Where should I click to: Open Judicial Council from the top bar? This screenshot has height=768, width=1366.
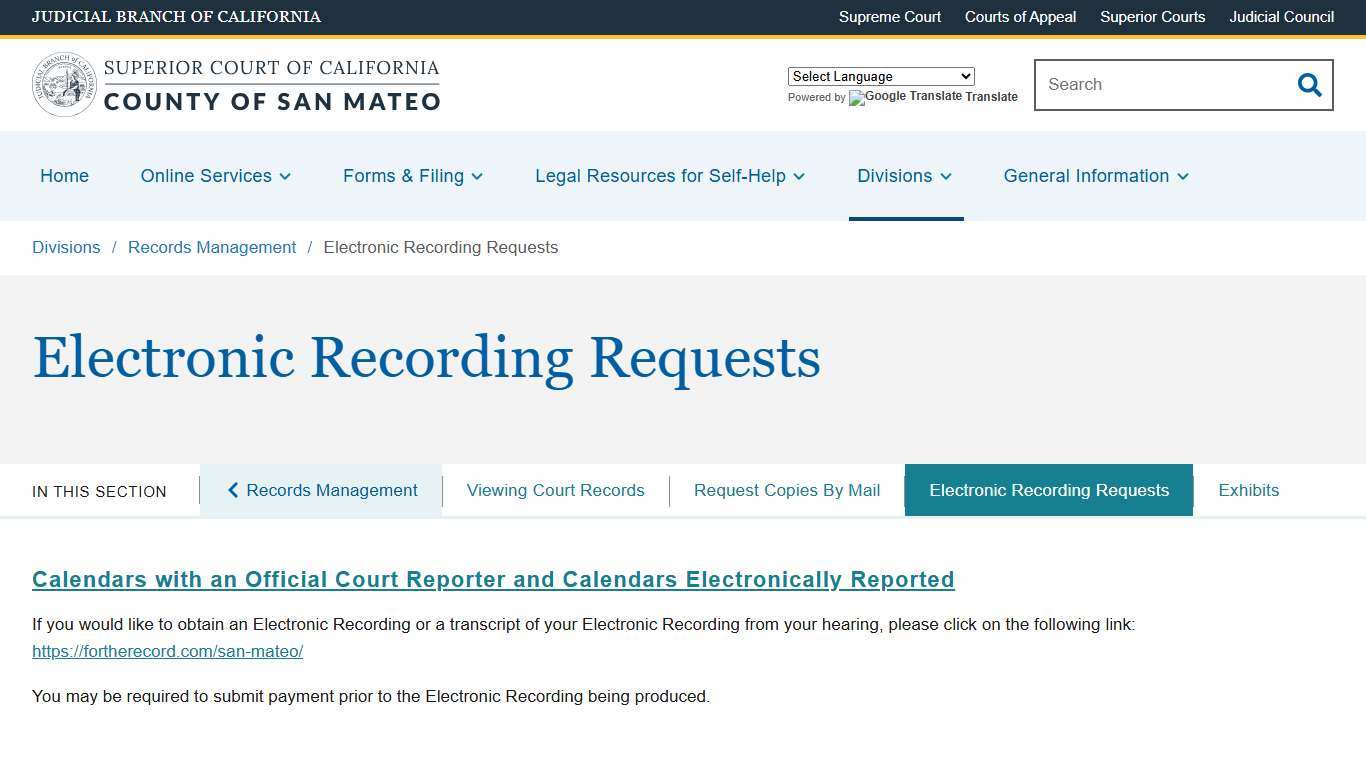[1281, 17]
